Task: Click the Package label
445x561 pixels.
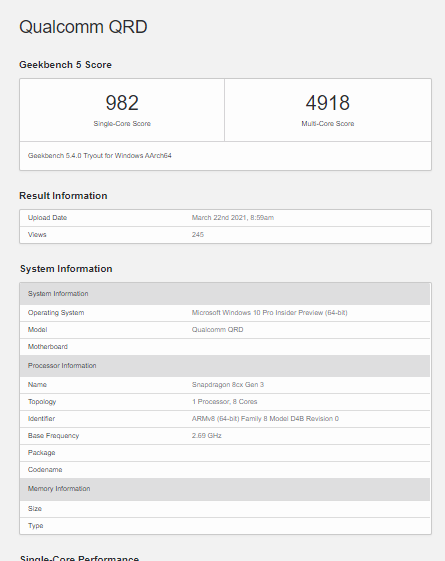Action: tap(41, 453)
